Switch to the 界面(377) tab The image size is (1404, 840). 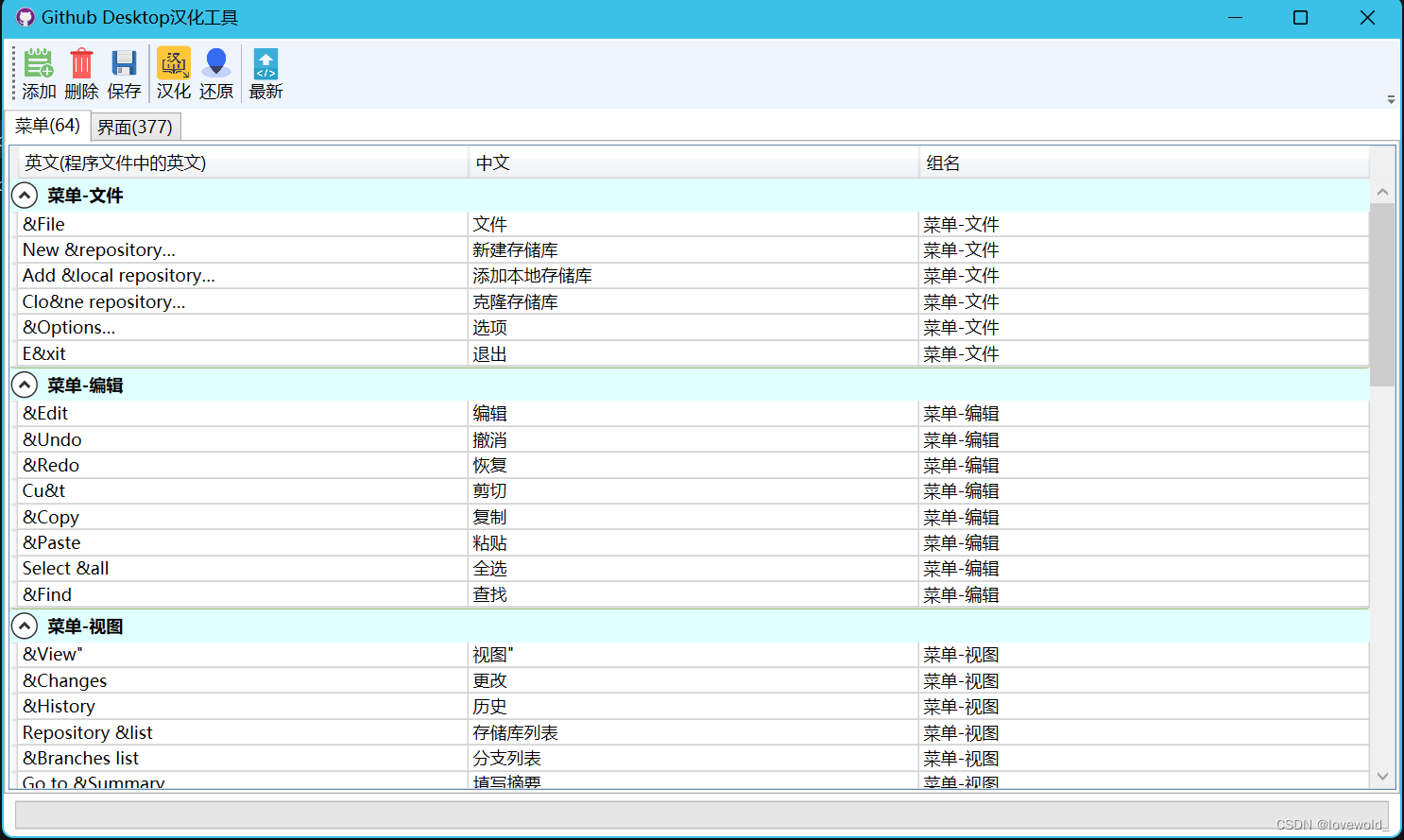pos(135,127)
